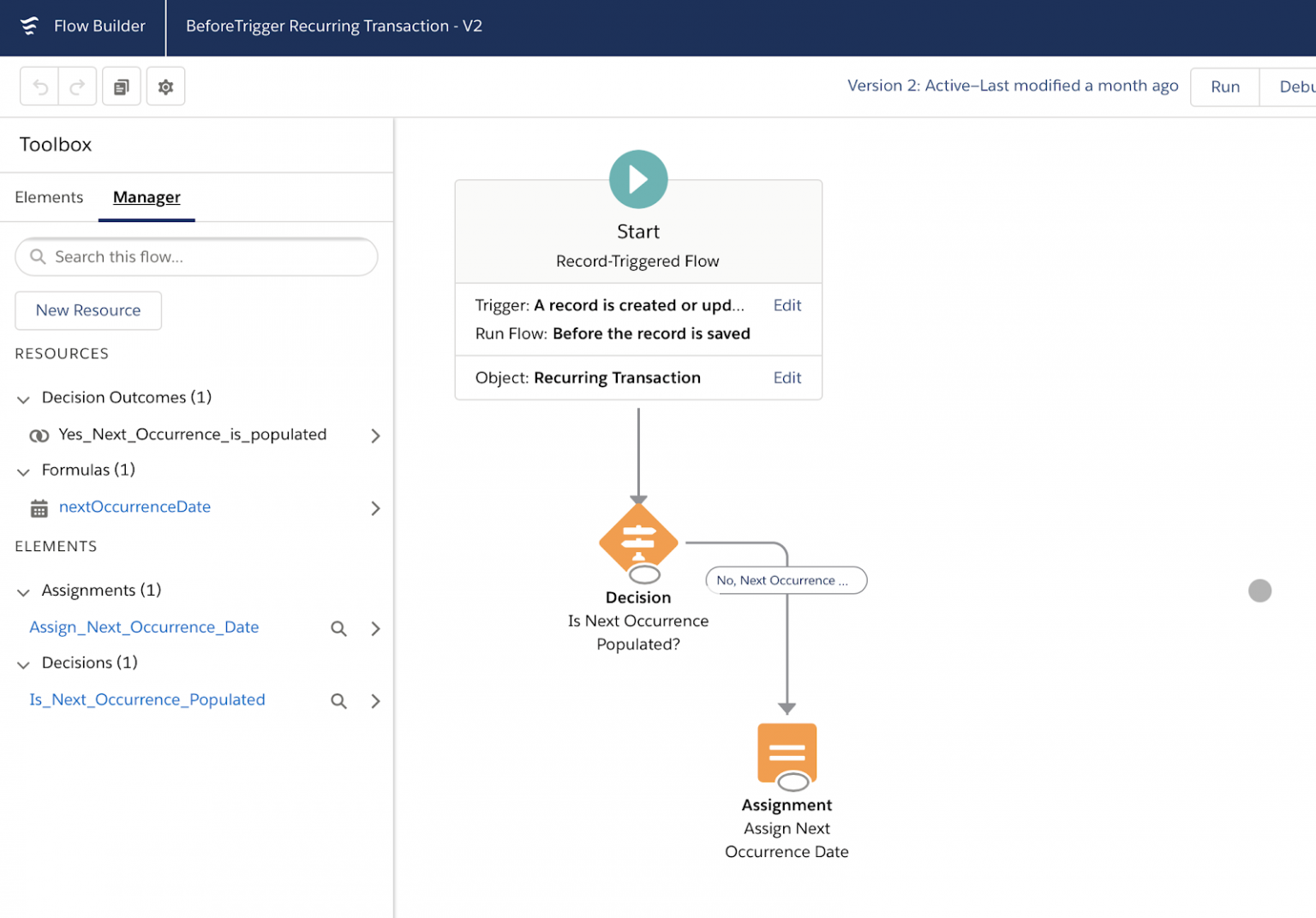Screen dimensions: 1316x918
Task: Click the magnifier icon in search field
Action: [x=38, y=257]
